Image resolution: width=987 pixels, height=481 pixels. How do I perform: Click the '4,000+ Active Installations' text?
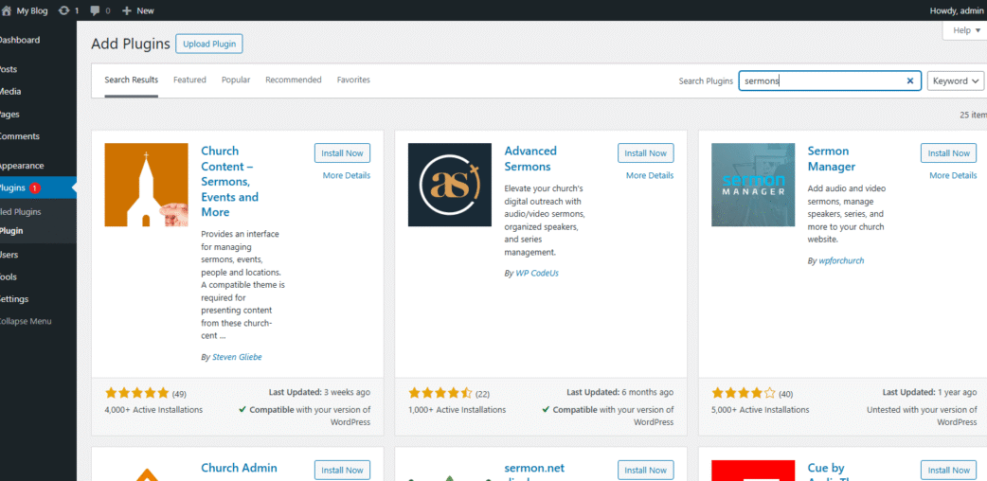click(x=154, y=410)
